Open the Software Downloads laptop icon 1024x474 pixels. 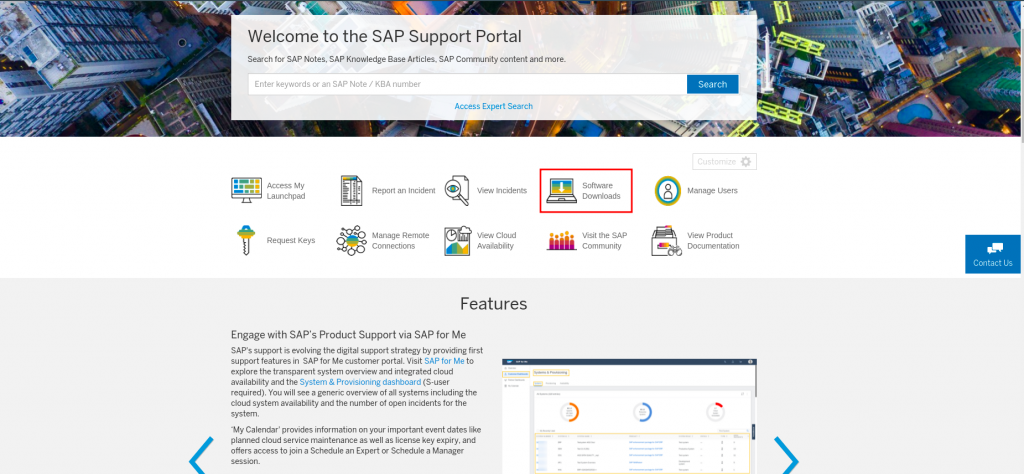coord(561,190)
